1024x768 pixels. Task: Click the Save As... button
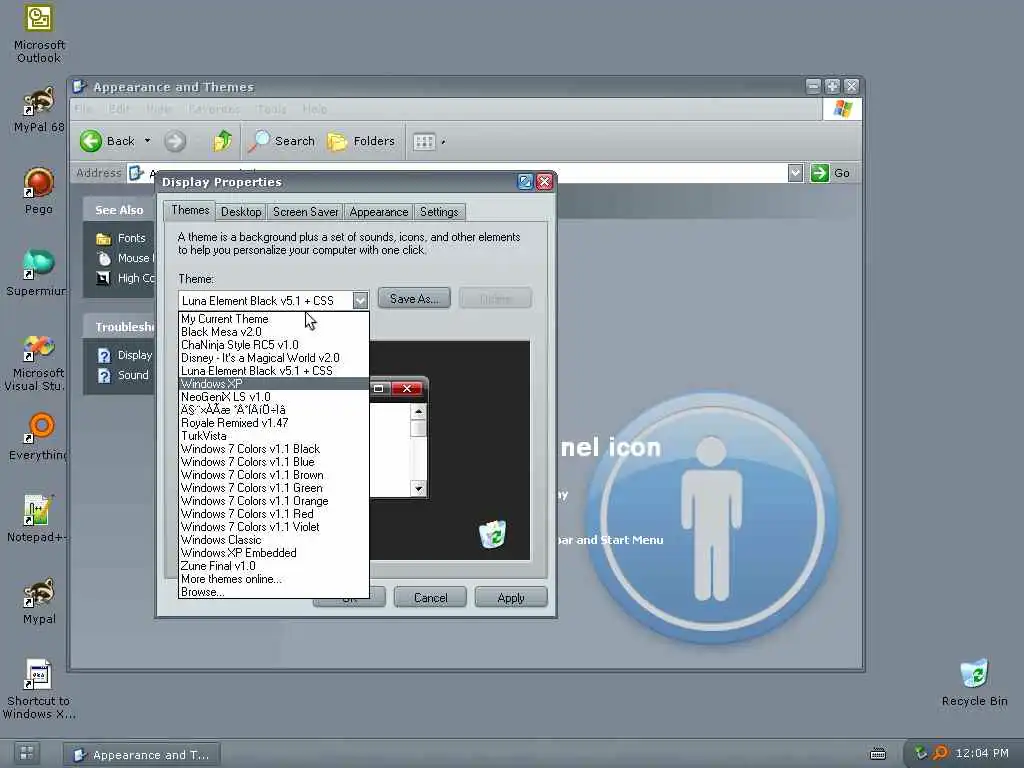coord(414,298)
